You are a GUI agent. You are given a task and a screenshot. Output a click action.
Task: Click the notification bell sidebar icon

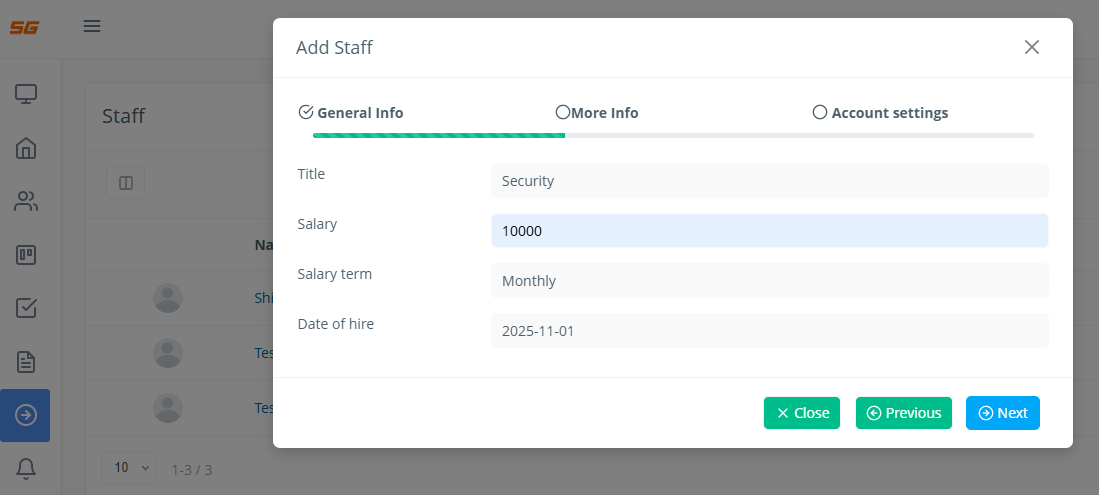(26, 467)
